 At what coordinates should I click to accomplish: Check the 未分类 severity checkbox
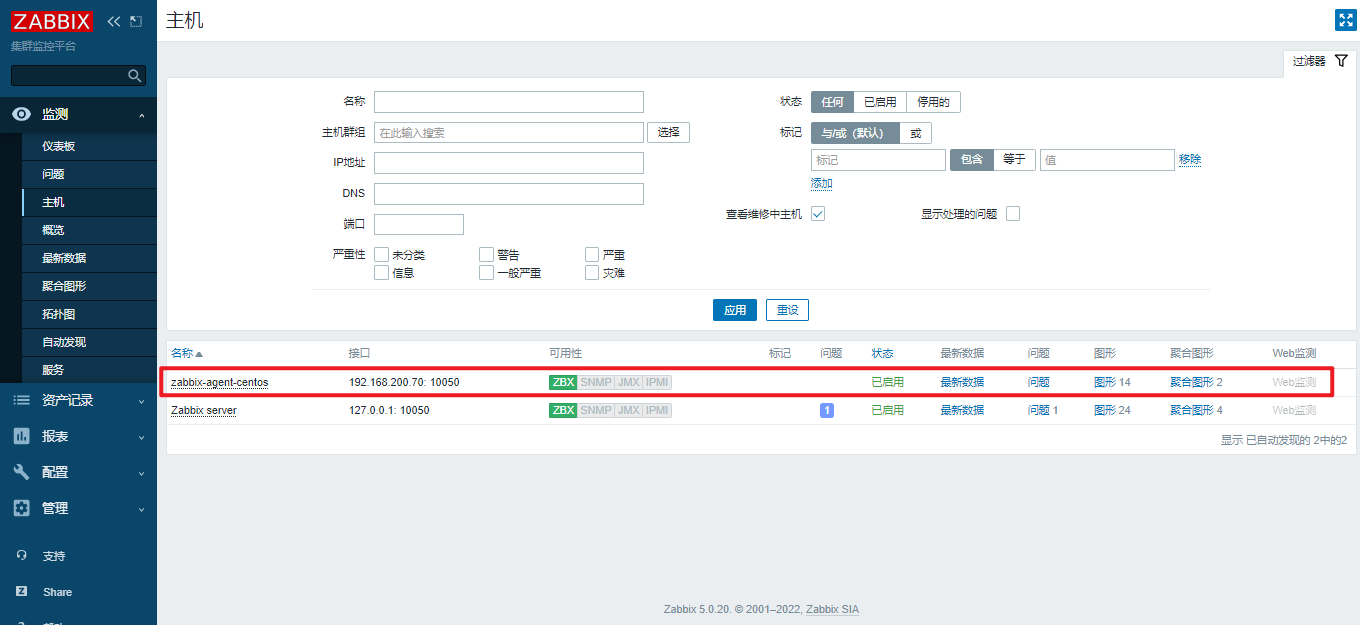[381, 255]
